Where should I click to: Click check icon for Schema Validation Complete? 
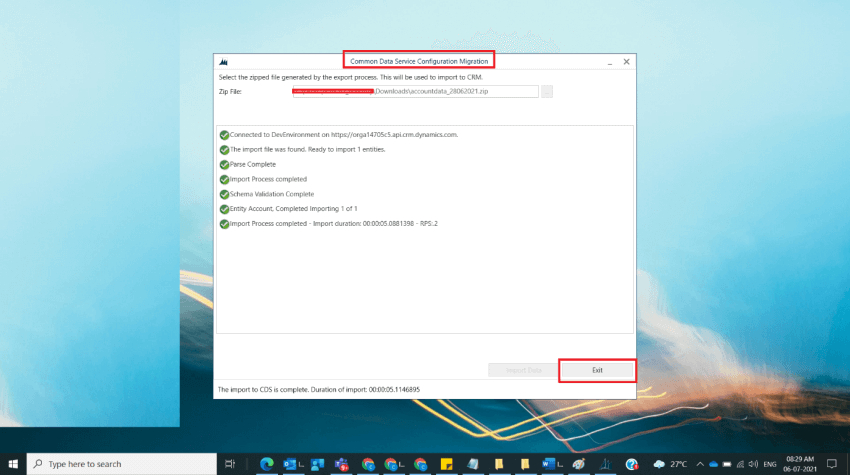(x=224, y=194)
